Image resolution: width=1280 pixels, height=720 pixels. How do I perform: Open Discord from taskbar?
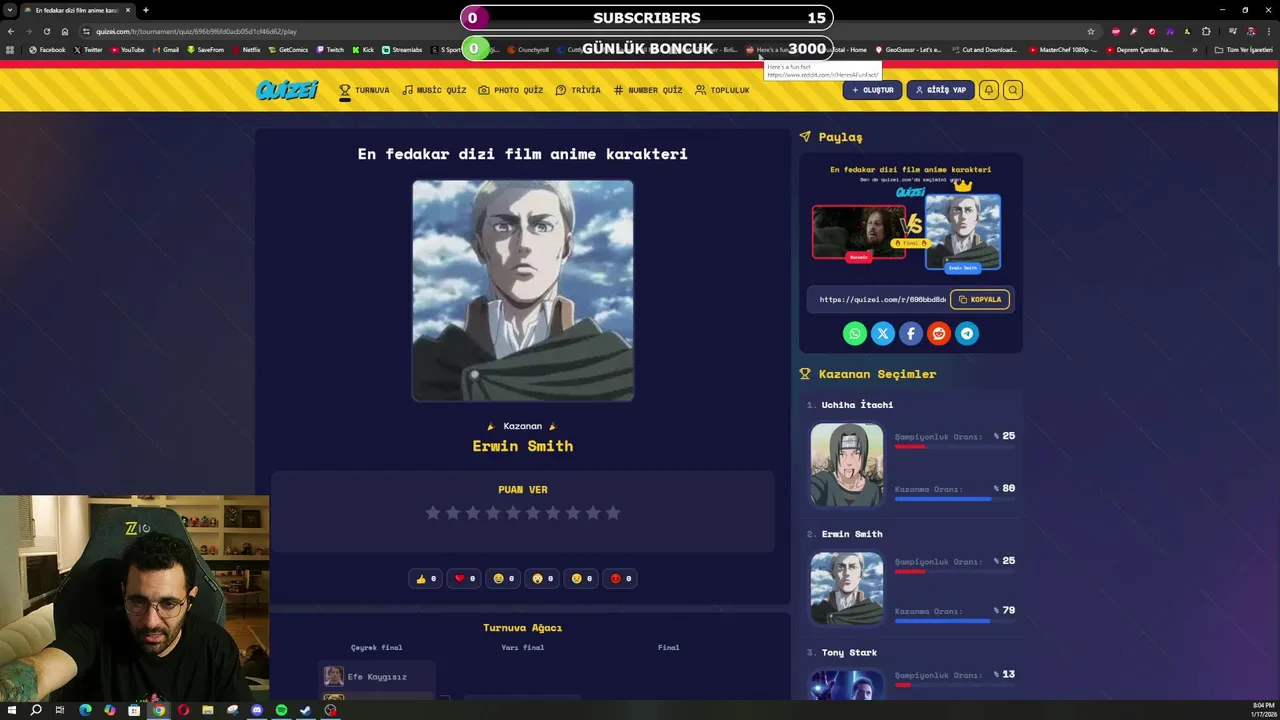coord(257,710)
